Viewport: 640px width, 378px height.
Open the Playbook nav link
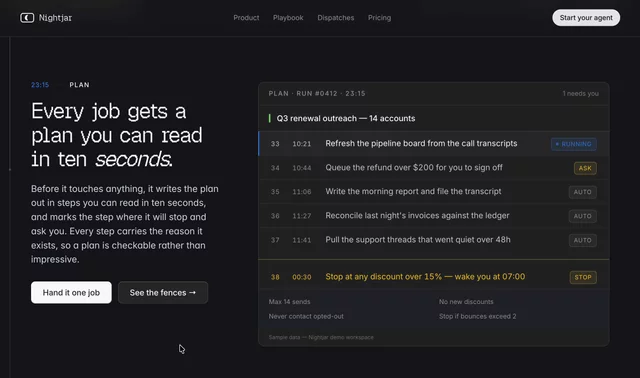pyautogui.click(x=288, y=18)
